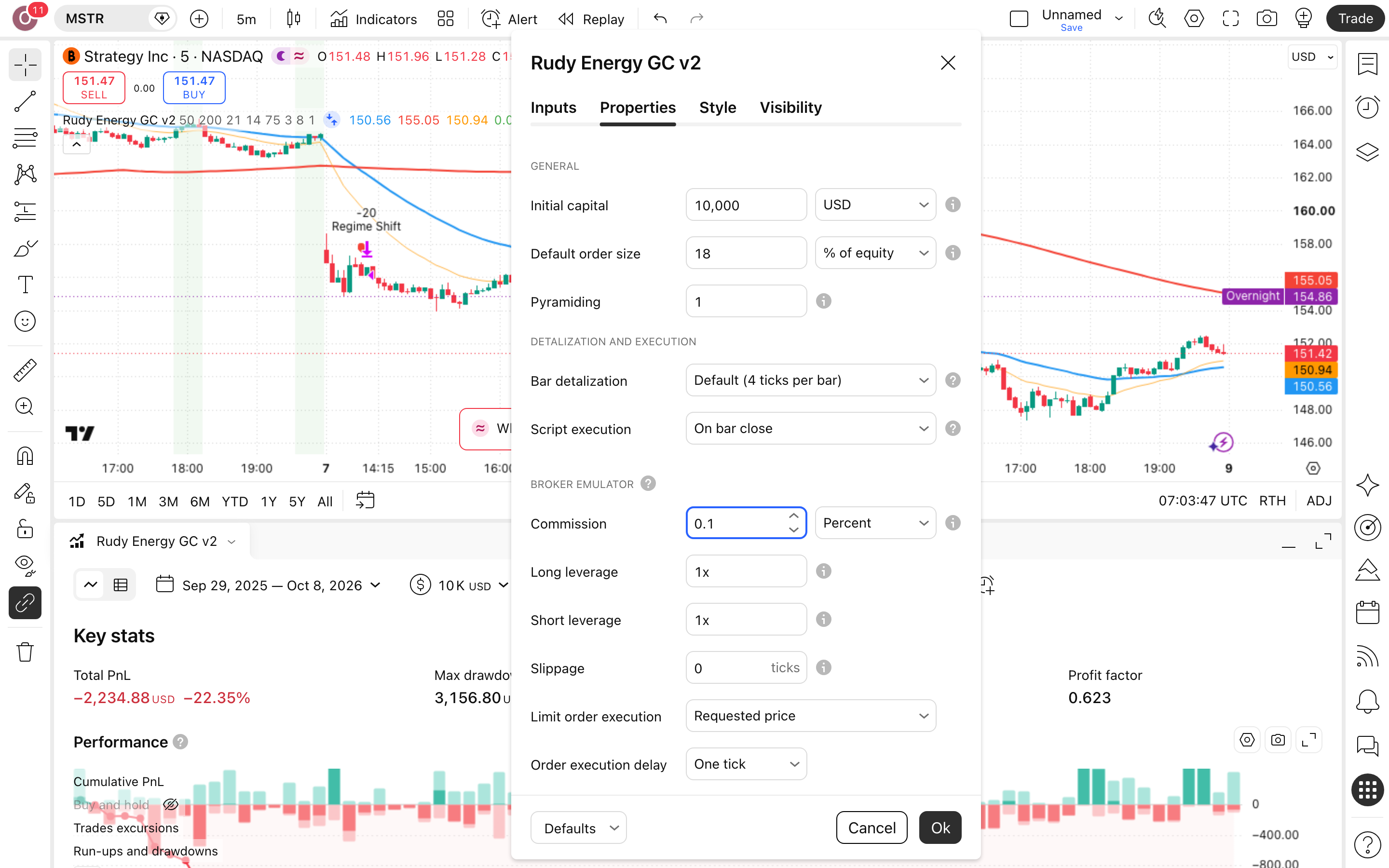Take a chart snapshot with camera icon
This screenshot has width=1389, height=868.
[1266, 19]
